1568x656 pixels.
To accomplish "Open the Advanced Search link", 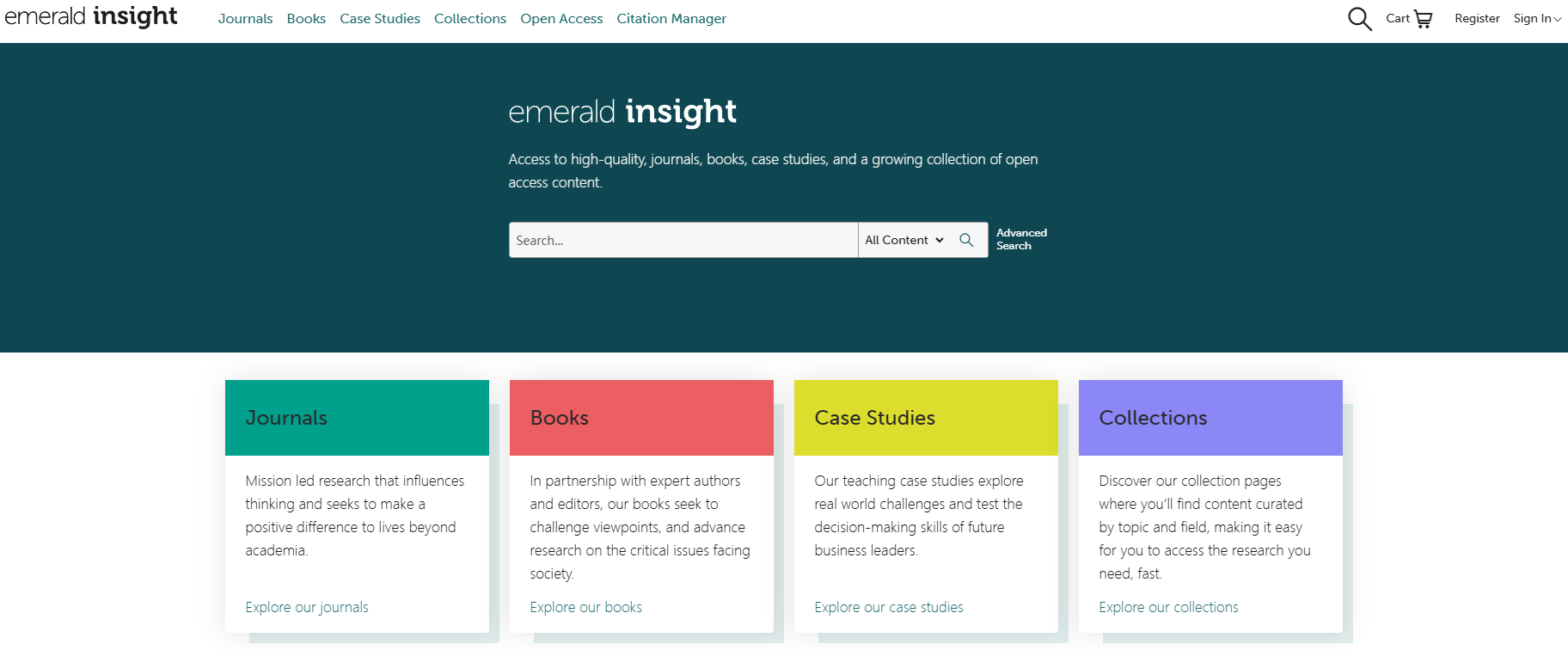I will [1021, 239].
